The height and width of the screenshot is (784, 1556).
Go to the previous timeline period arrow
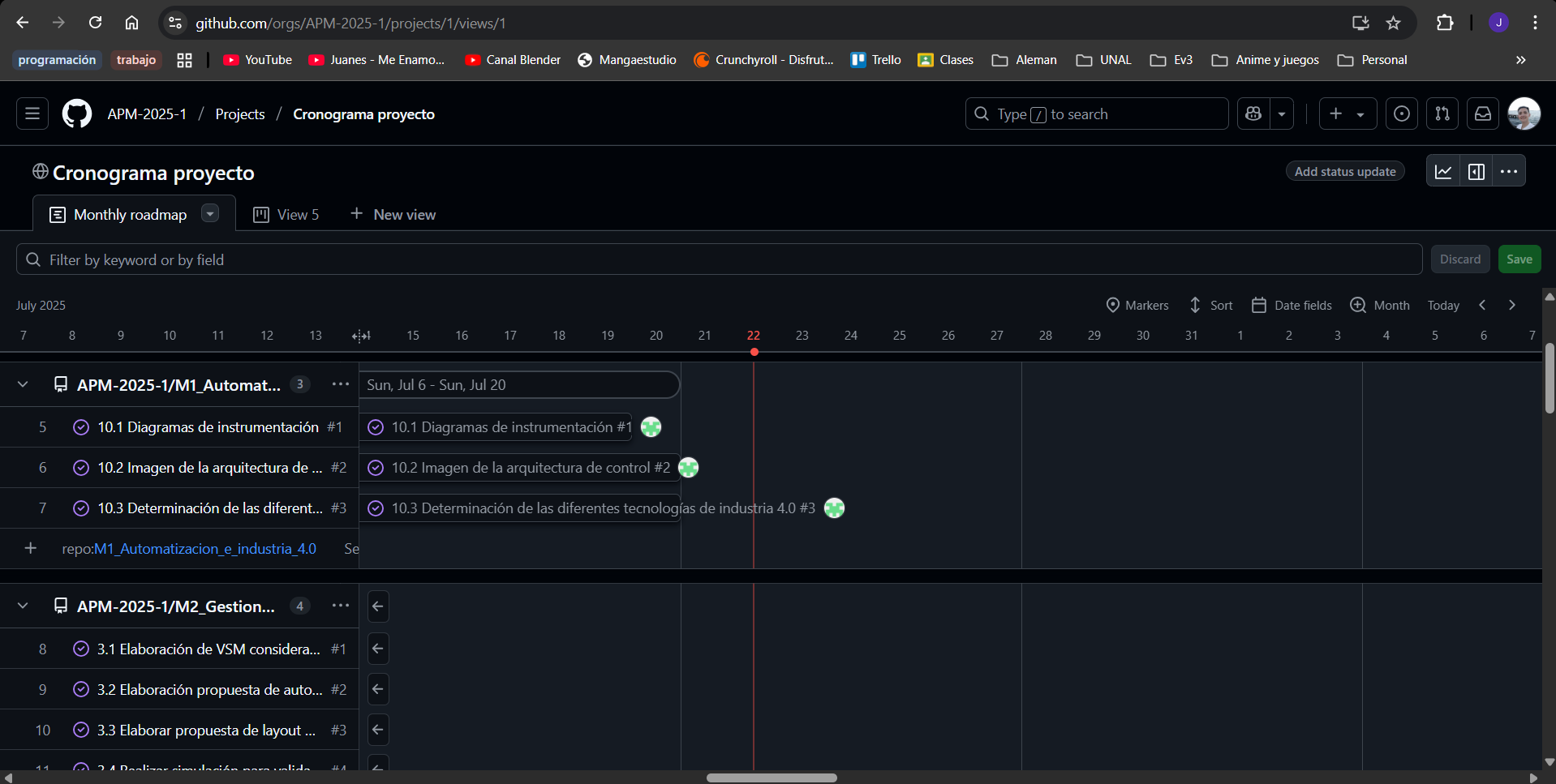tap(1482, 306)
